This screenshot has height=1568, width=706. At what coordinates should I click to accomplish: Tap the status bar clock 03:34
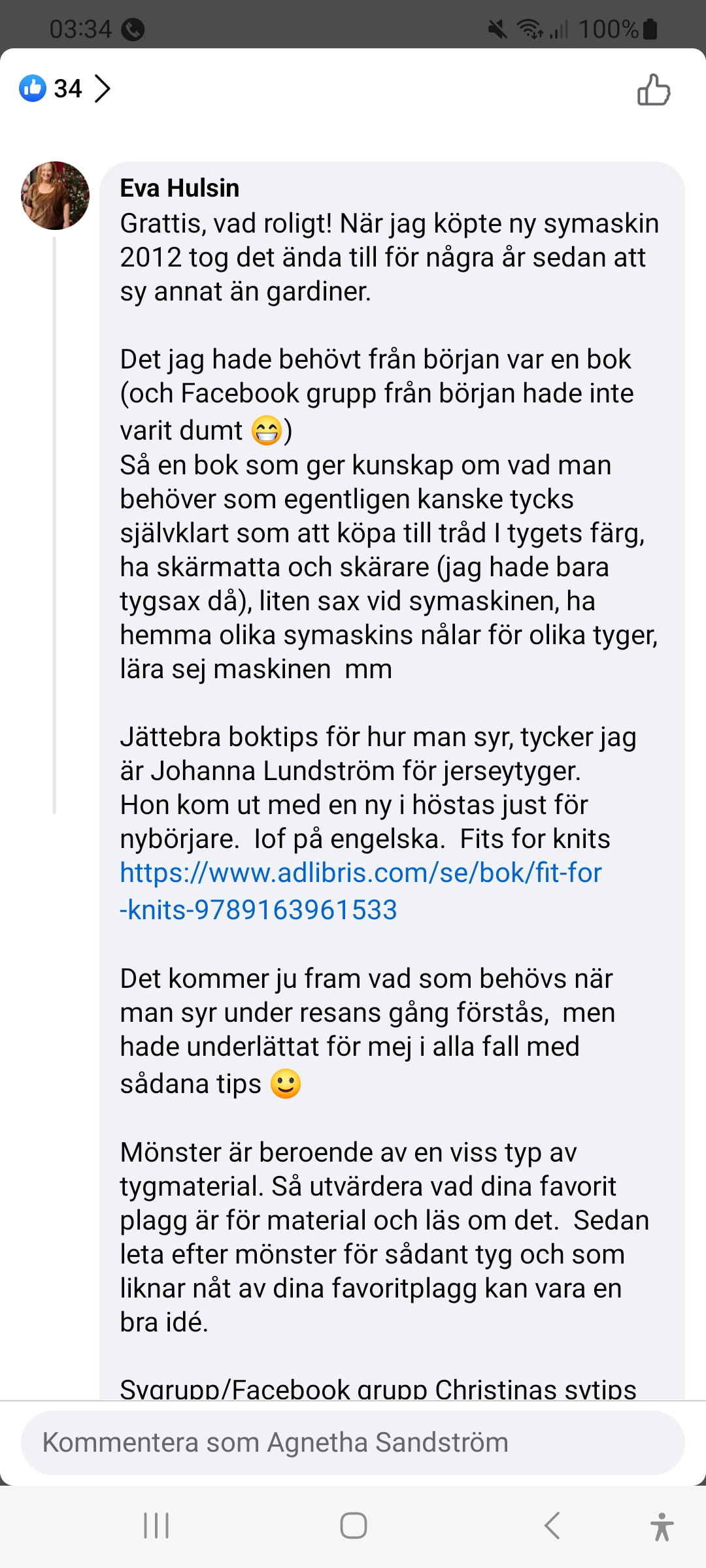[80, 29]
